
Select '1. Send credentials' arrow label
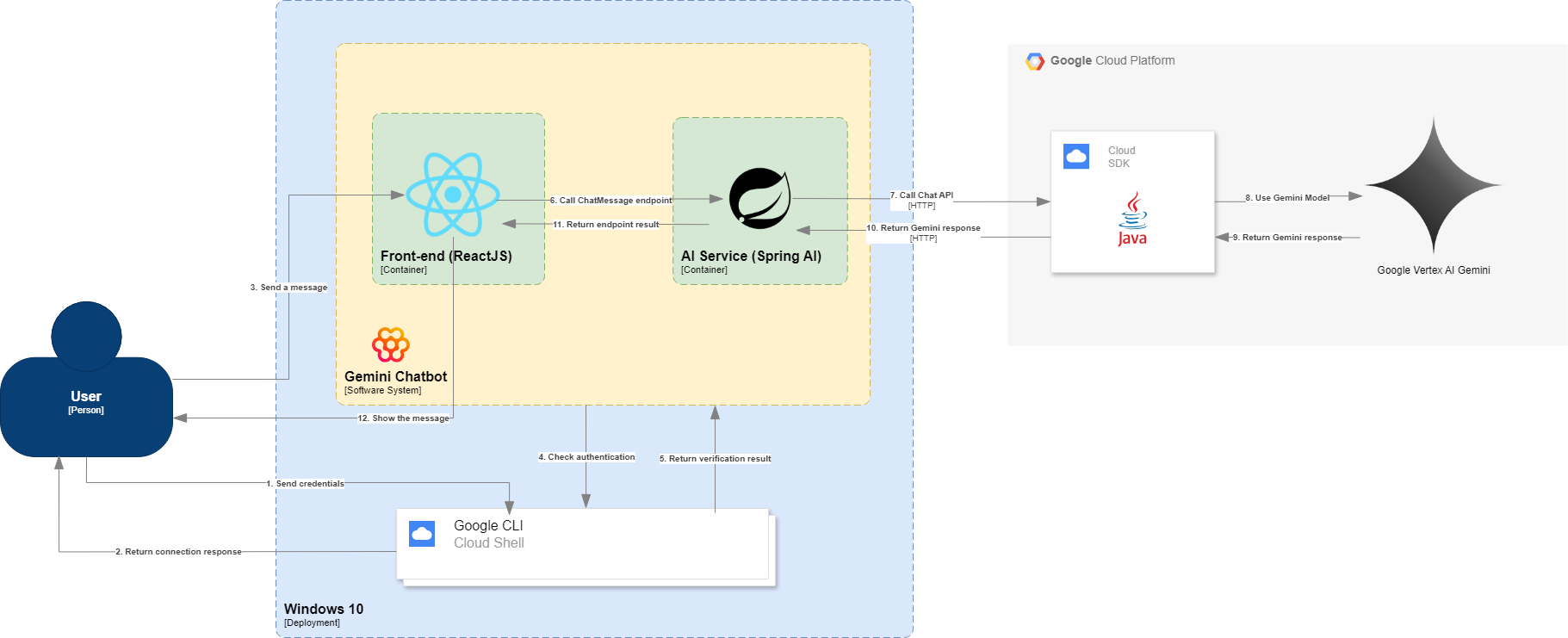point(306,484)
